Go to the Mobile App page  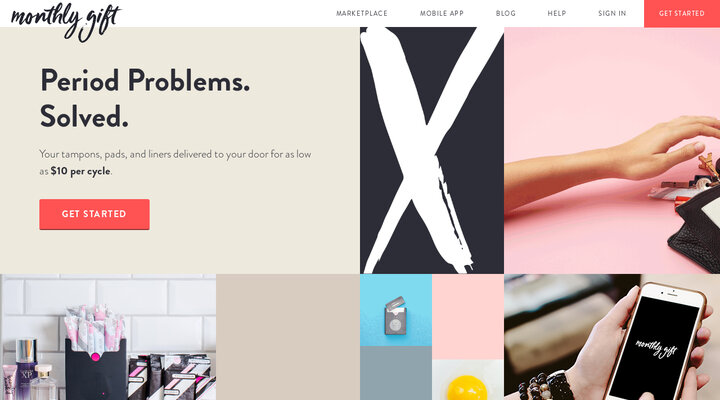[442, 13]
